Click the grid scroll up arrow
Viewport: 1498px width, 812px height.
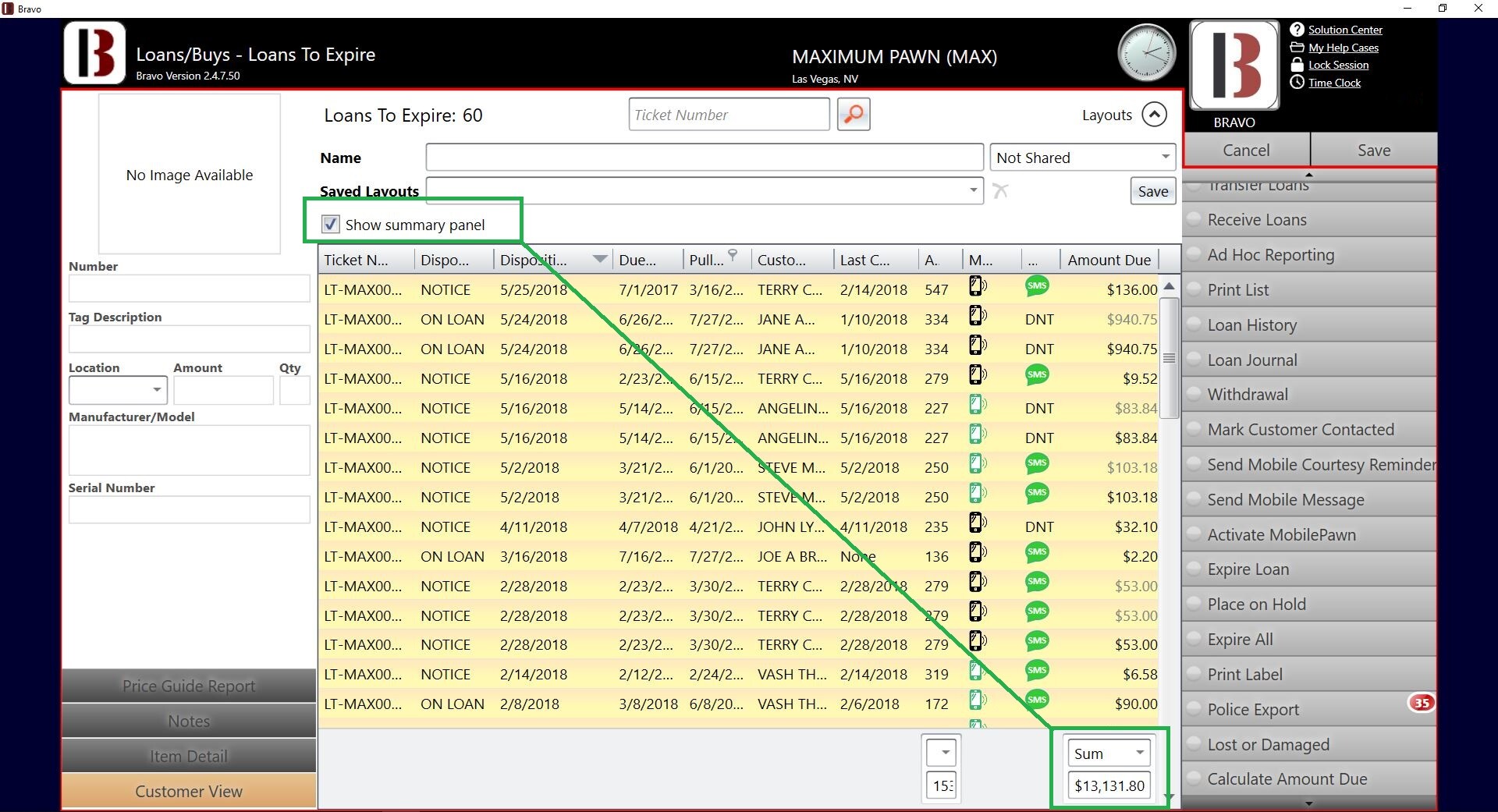(1169, 286)
